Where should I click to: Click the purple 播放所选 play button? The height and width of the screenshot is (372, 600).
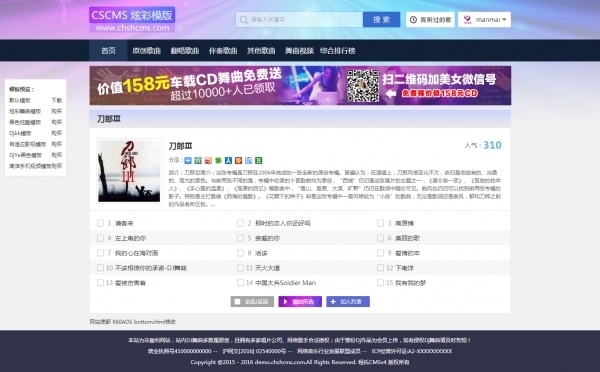(300, 302)
